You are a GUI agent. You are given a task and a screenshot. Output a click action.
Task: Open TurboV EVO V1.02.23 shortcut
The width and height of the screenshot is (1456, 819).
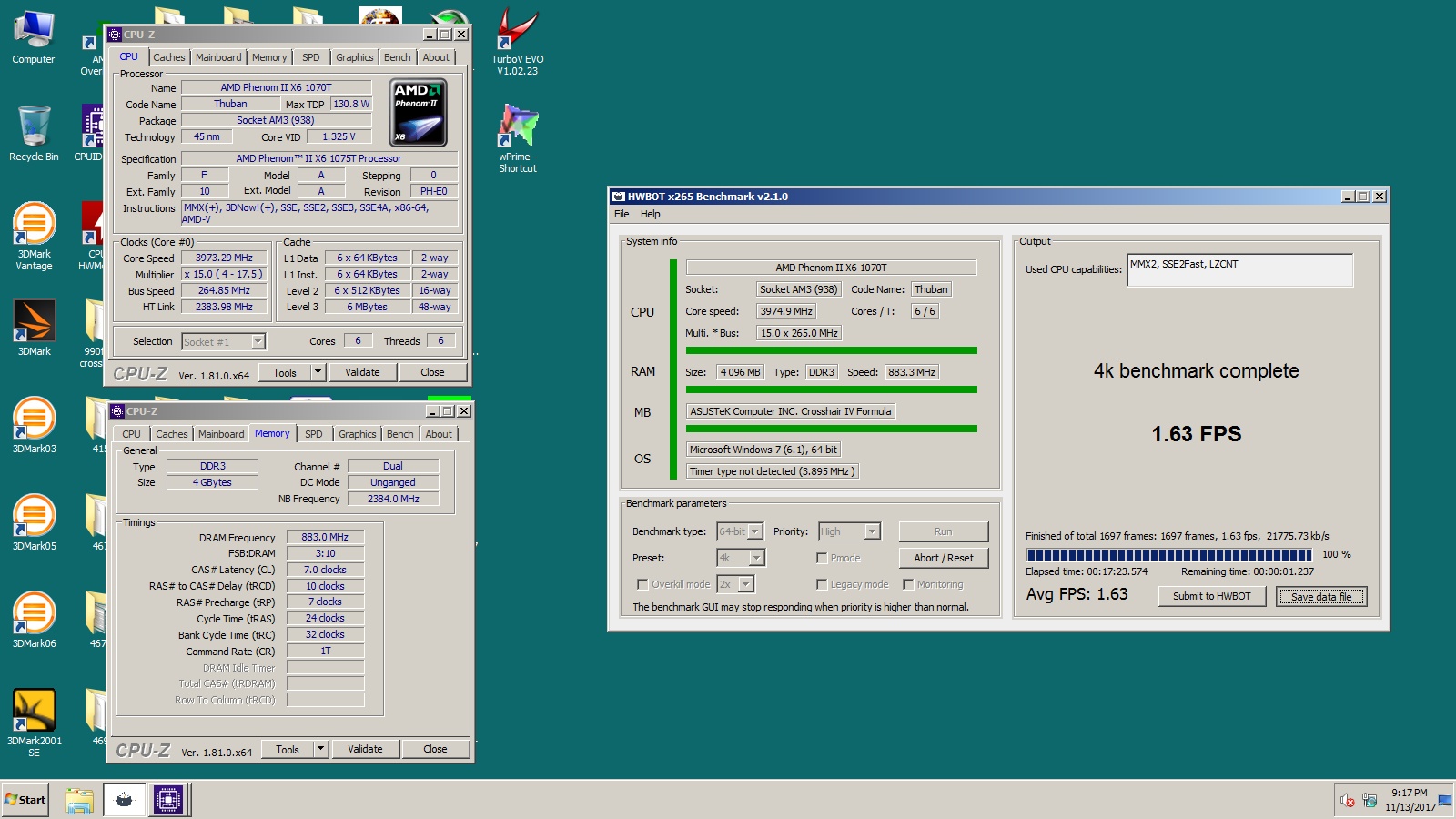518,42
